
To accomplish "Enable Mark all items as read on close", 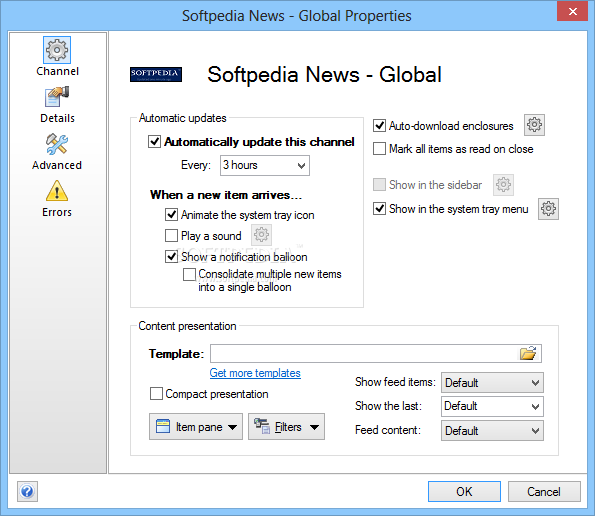I will pos(379,149).
